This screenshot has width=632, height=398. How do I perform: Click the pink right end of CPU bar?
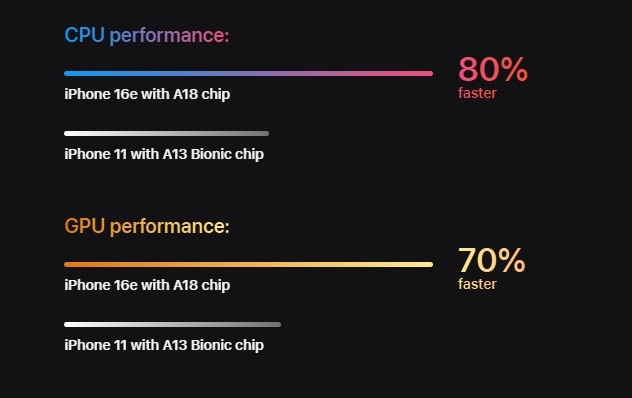coord(427,73)
